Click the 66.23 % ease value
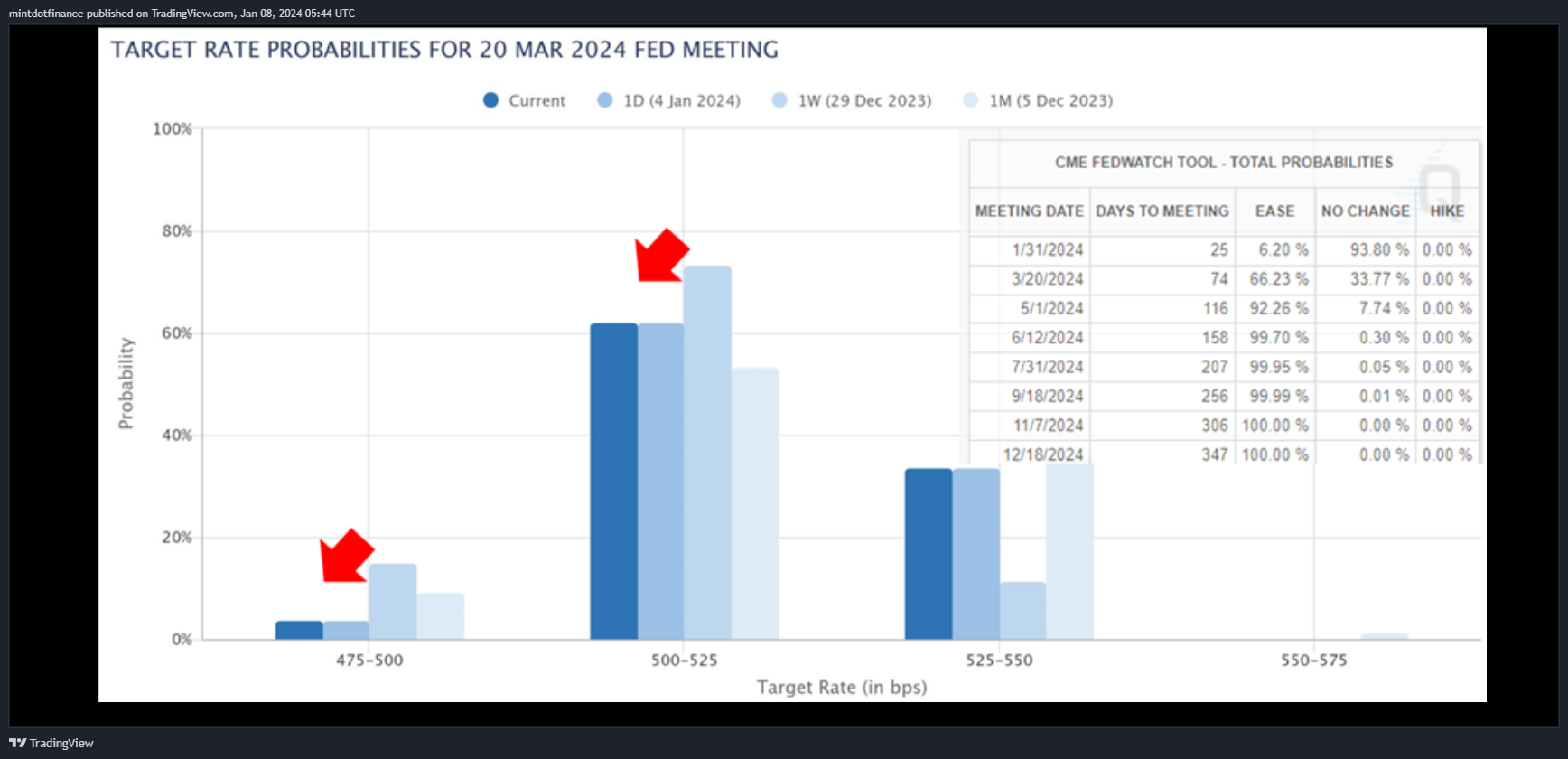Viewport: 1568px width, 759px height. [x=1279, y=279]
